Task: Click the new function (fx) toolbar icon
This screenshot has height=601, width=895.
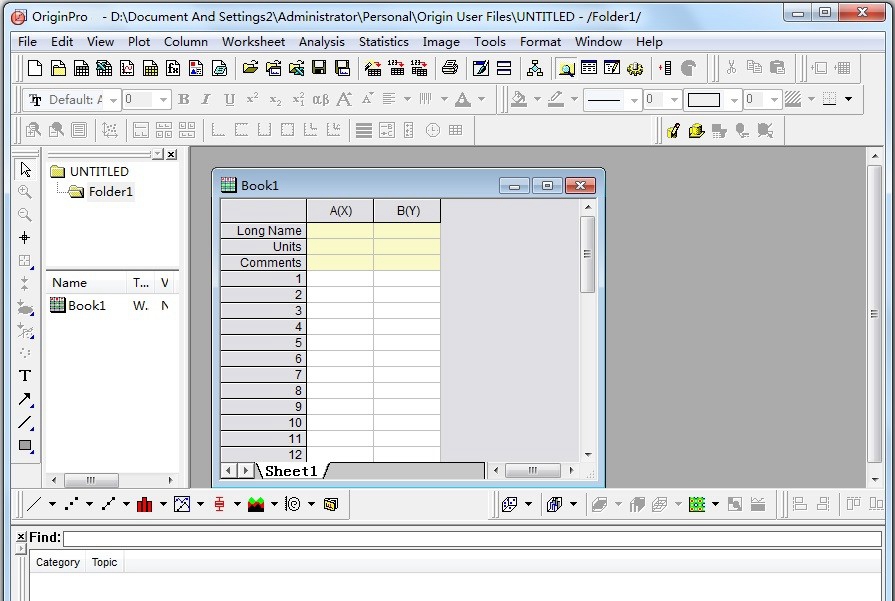Action: pos(173,68)
